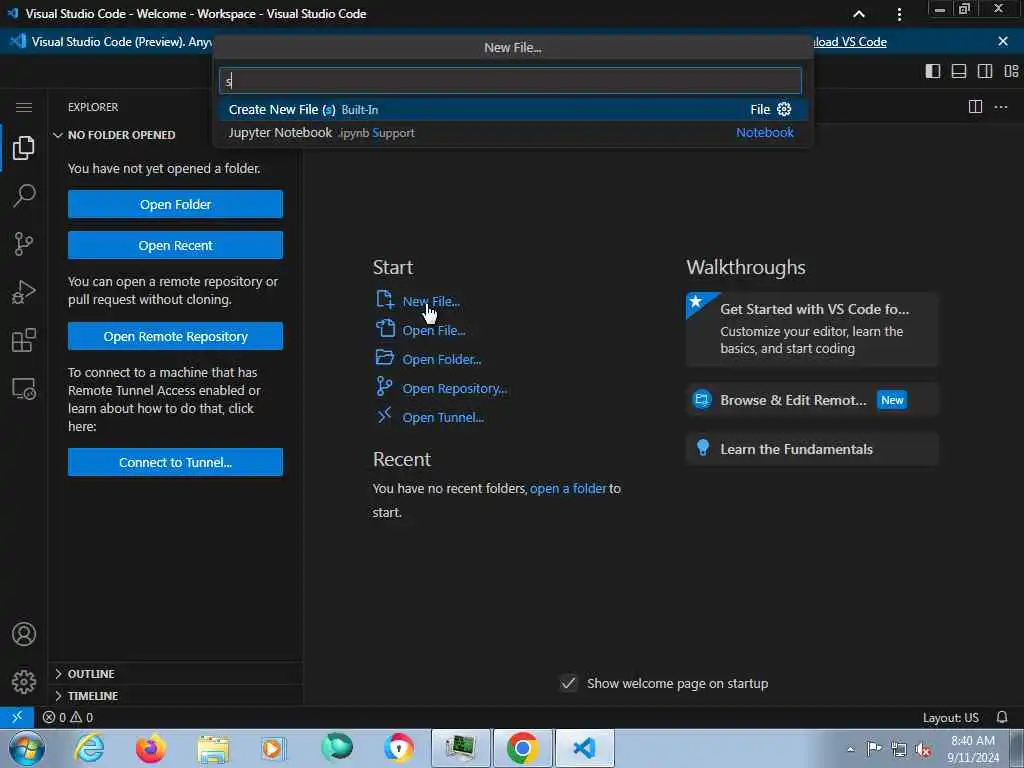
Task: Click the New File name input field
Action: pos(510,81)
